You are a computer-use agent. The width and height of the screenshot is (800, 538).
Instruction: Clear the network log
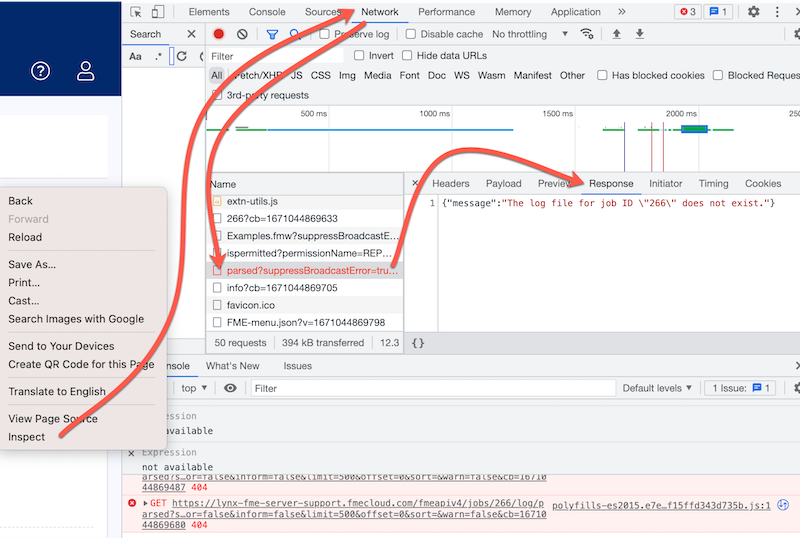[242, 34]
